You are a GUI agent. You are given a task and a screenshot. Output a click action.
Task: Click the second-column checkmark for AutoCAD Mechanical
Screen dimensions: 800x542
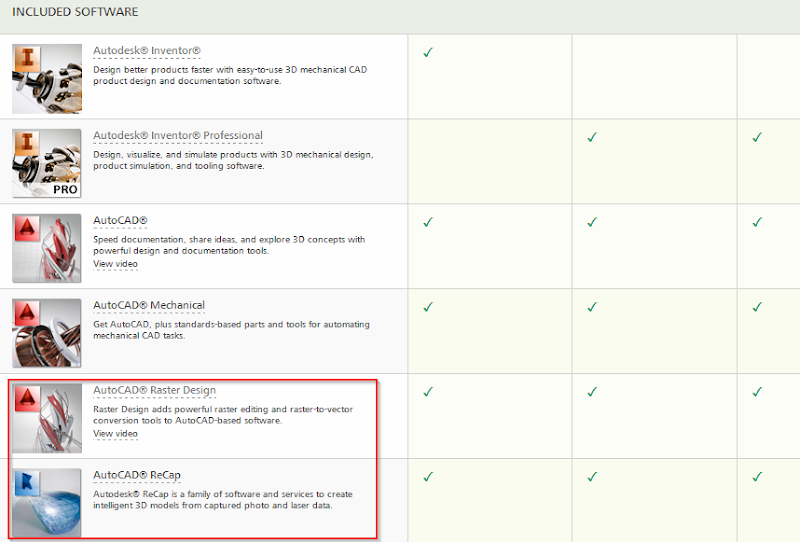coord(592,306)
